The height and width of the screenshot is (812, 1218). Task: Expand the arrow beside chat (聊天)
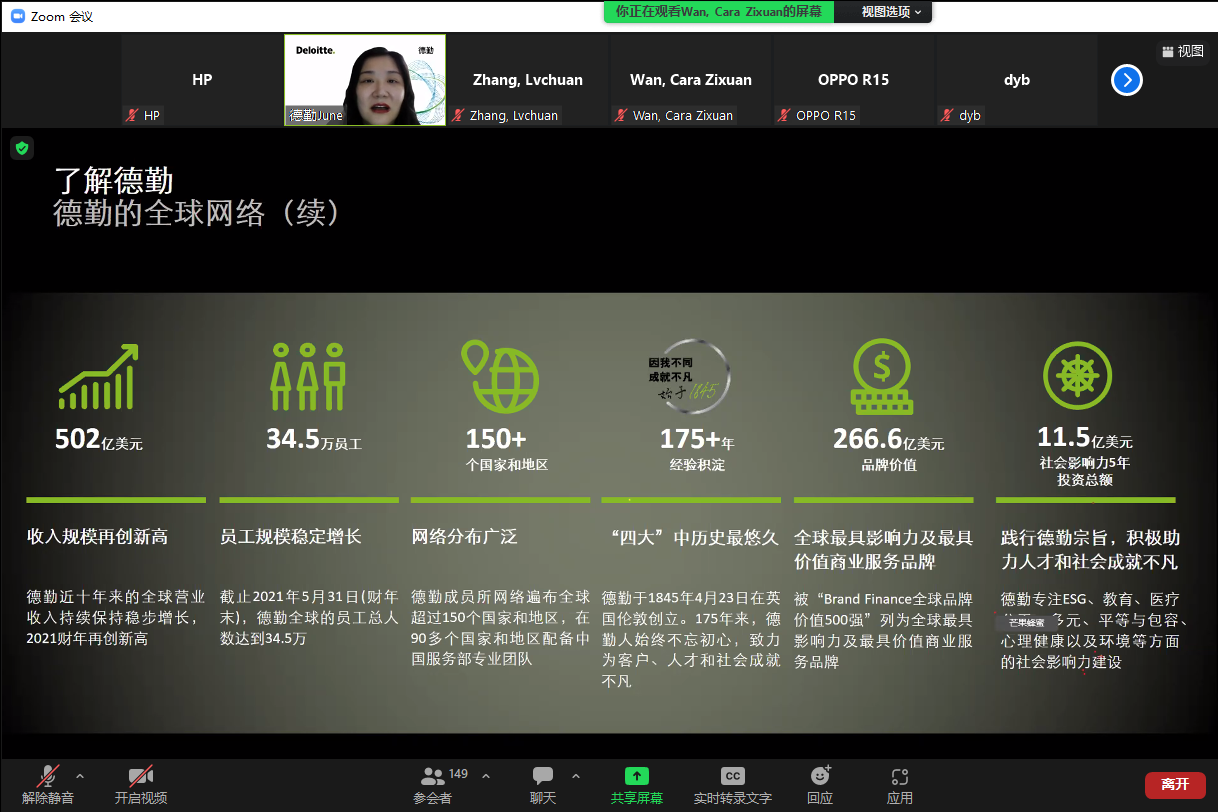point(575,776)
